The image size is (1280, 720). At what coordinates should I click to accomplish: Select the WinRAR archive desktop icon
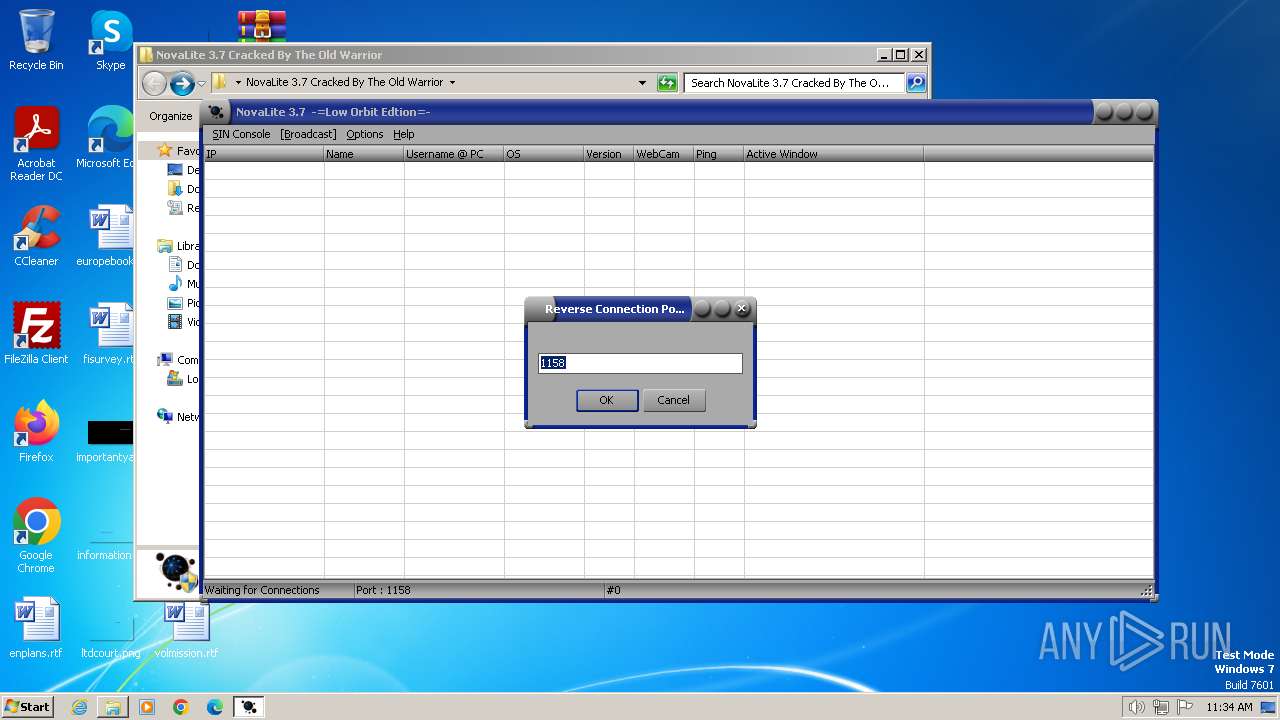[262, 24]
